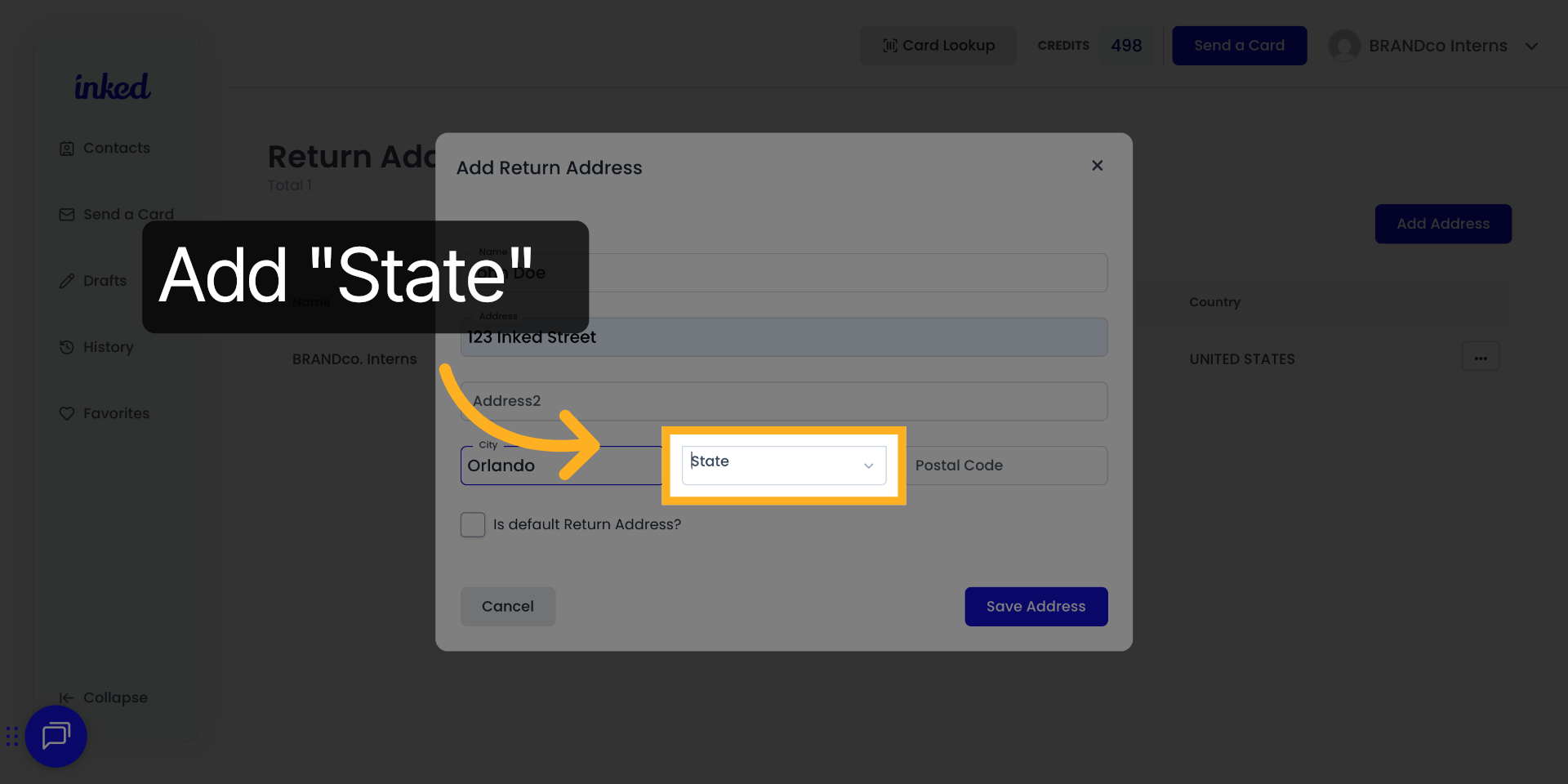Click the CREDITS 498 counter

1092,46
